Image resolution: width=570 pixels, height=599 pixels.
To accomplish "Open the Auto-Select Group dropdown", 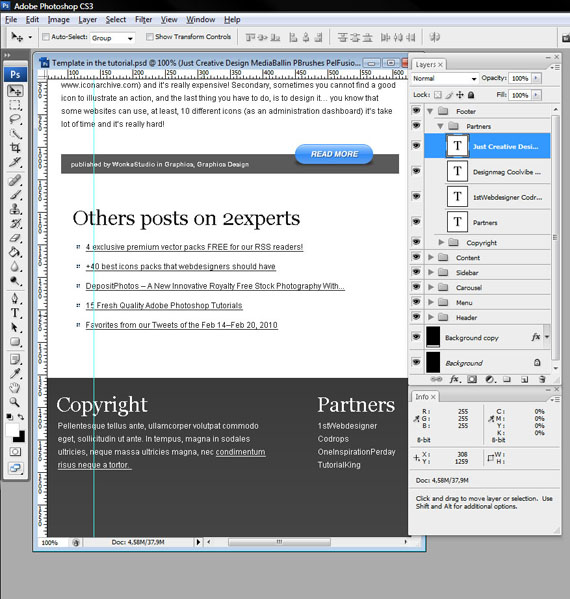I will pos(112,38).
